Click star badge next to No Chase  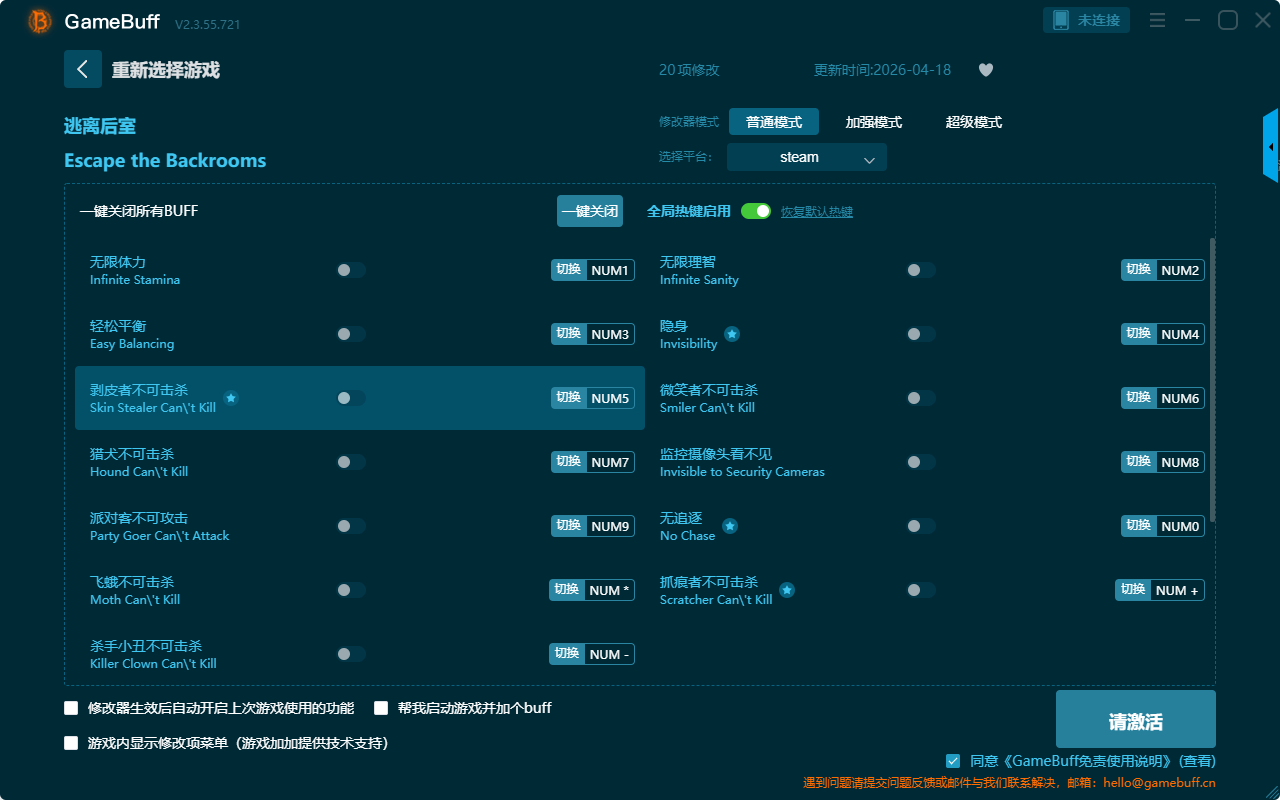click(730, 526)
